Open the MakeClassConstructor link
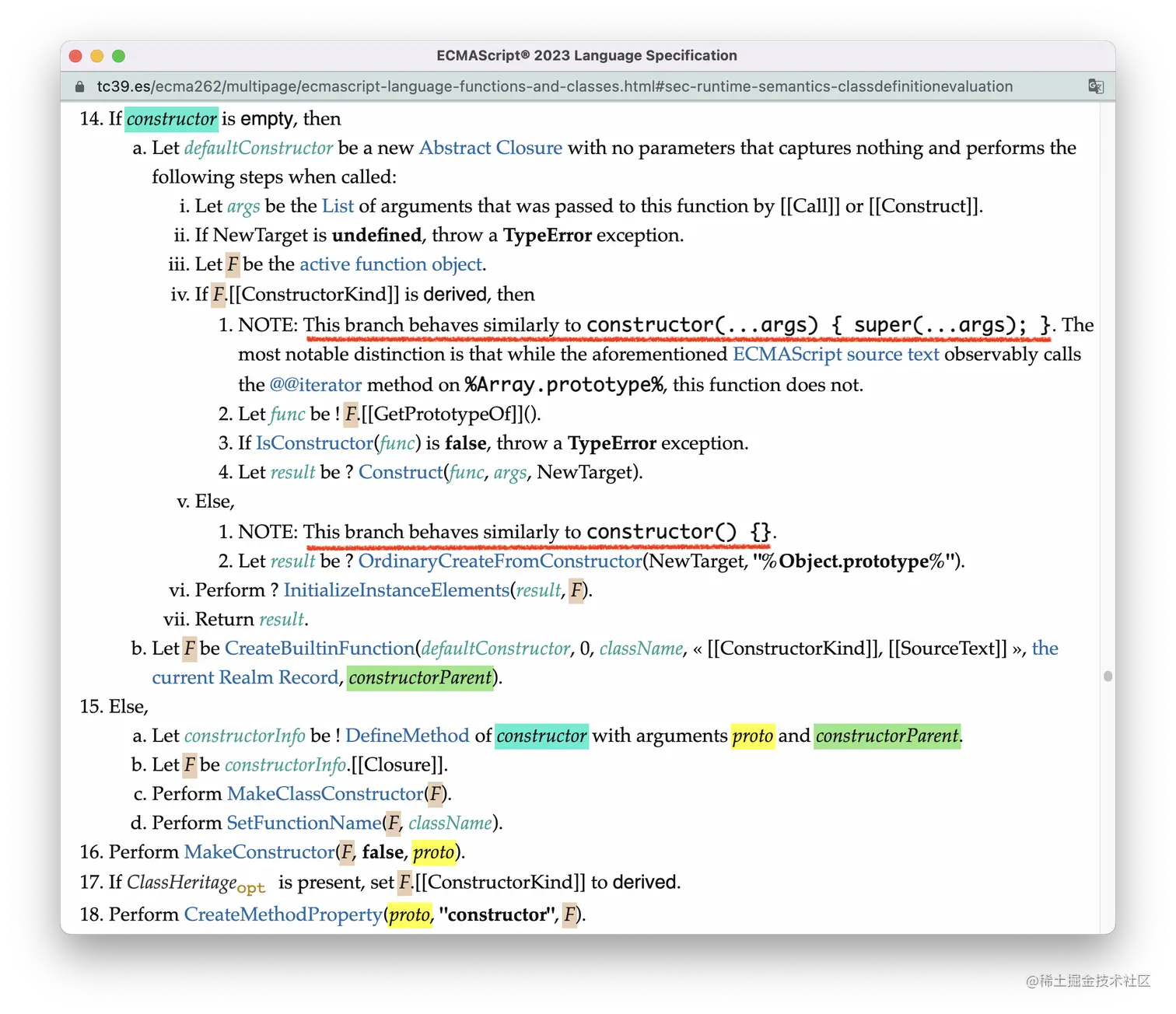1176x1014 pixels. coord(325,794)
